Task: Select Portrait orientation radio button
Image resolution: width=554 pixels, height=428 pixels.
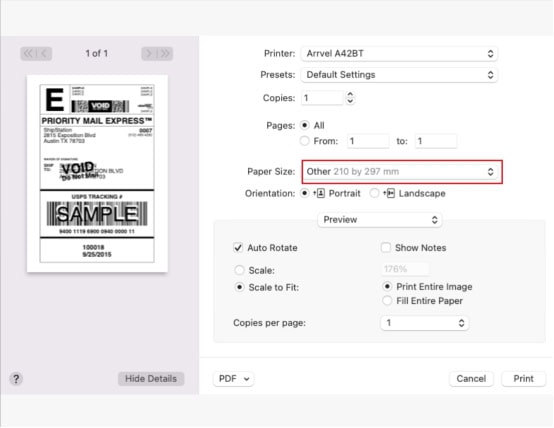Action: pyautogui.click(x=304, y=193)
